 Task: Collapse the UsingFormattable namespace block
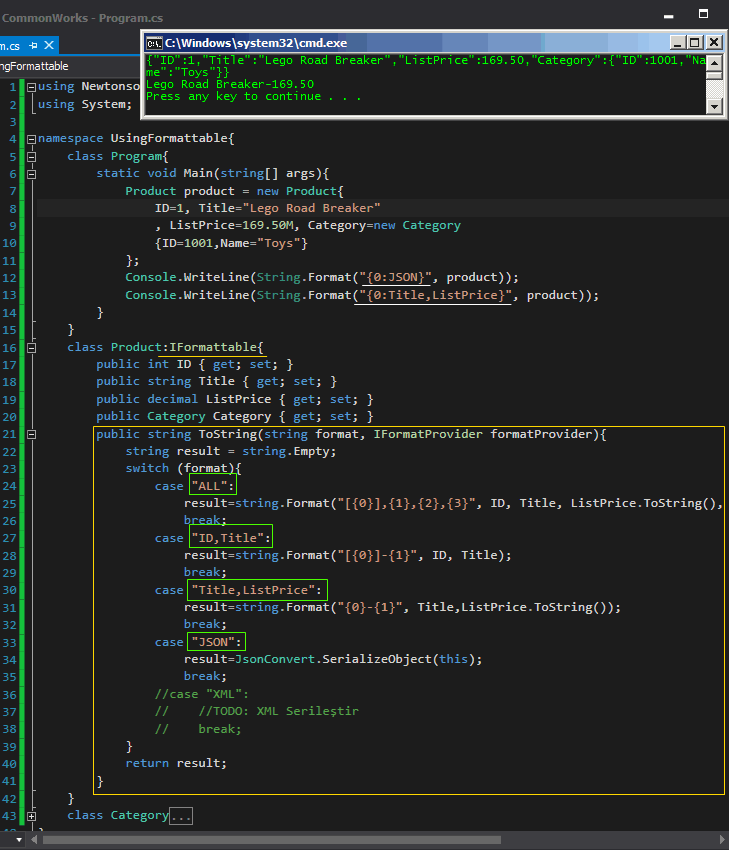point(31,139)
